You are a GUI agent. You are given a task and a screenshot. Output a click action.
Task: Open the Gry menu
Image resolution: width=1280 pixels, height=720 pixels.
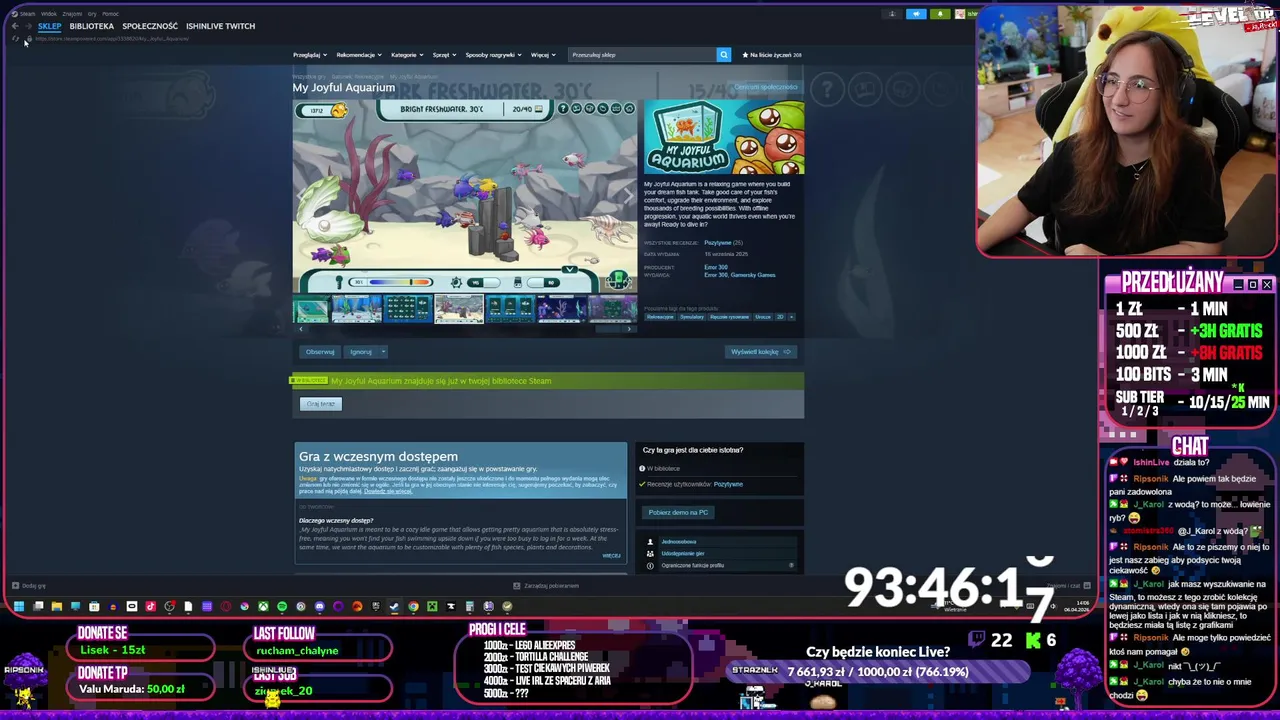click(x=92, y=14)
